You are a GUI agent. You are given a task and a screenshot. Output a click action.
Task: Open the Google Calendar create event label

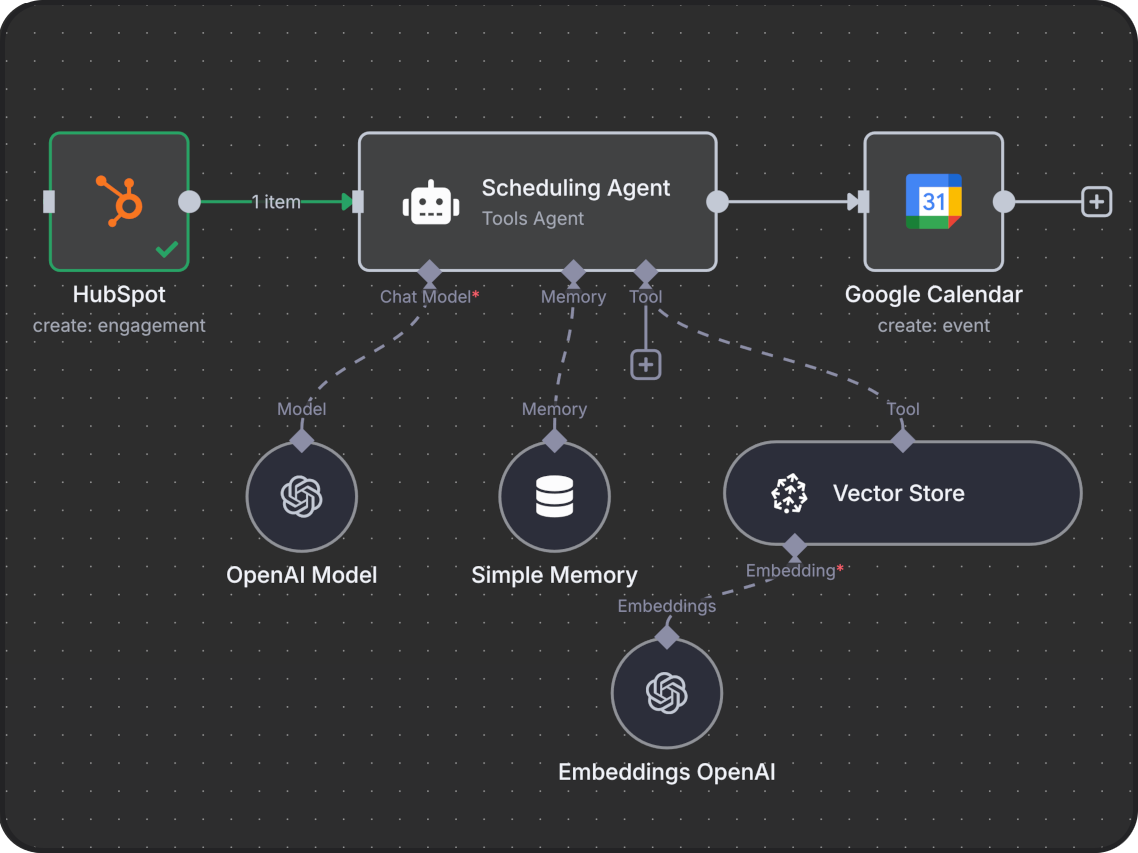pyautogui.click(x=933, y=325)
